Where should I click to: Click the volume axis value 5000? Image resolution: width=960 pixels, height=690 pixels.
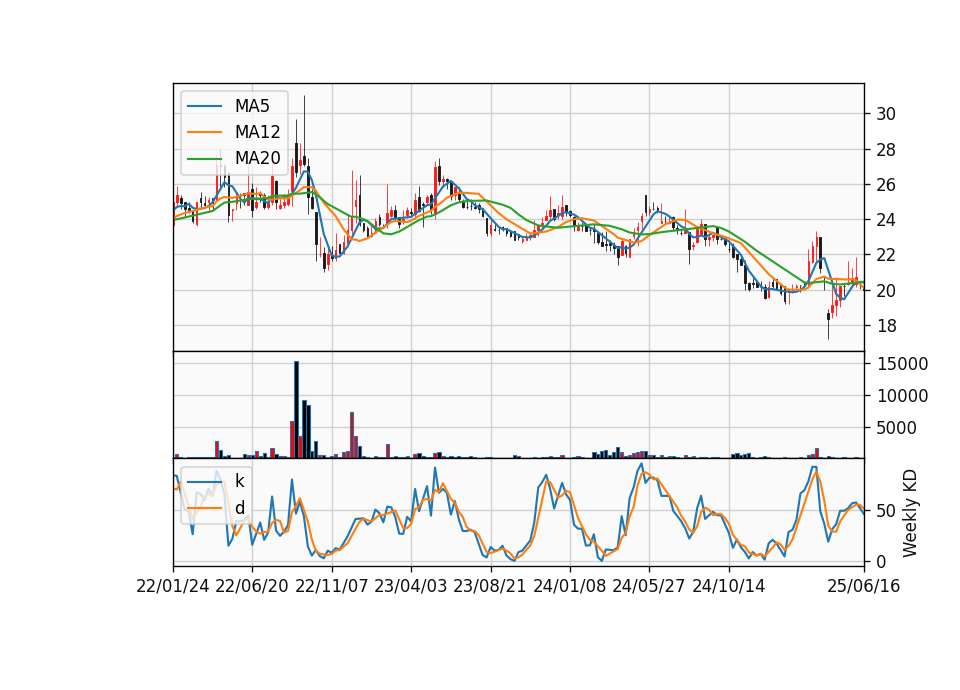[896, 428]
